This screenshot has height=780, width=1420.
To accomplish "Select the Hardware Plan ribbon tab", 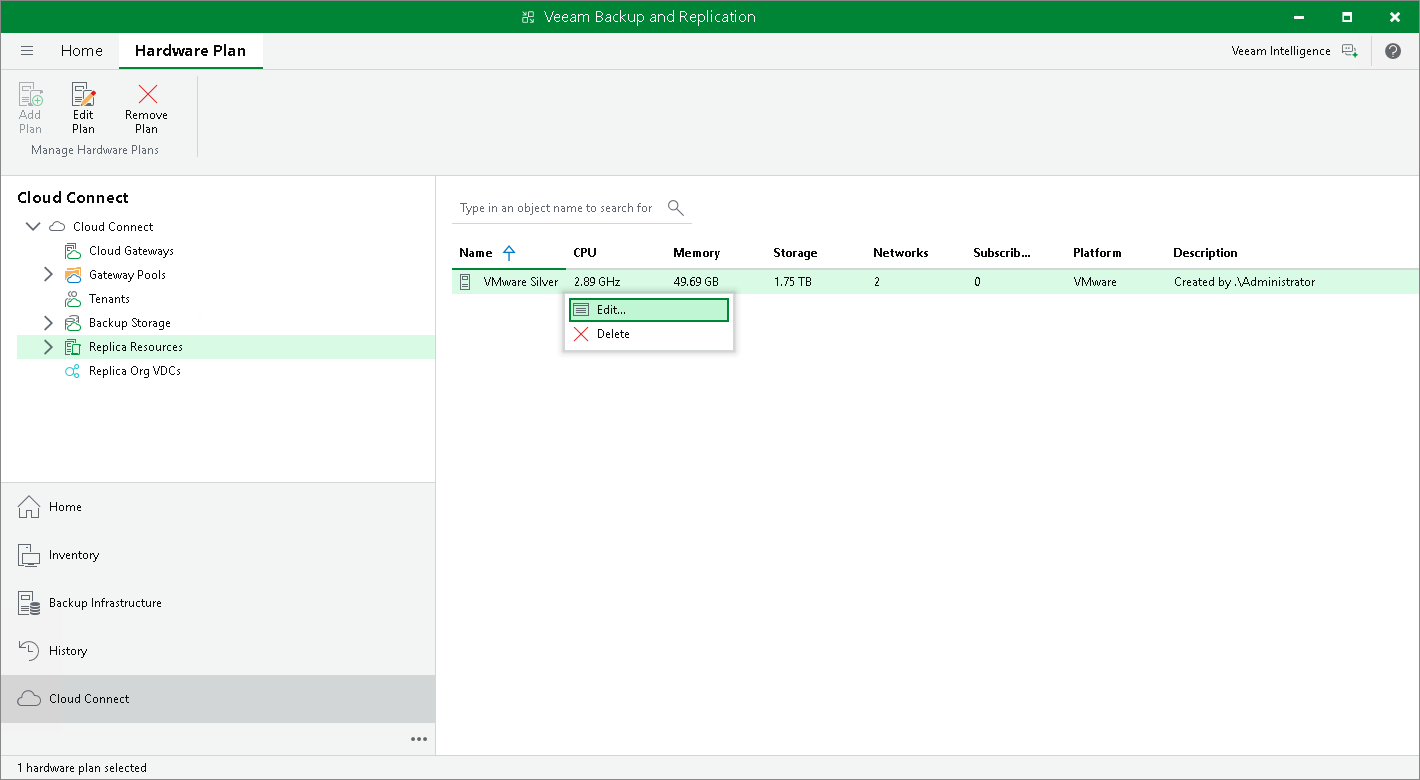I will click(x=191, y=51).
